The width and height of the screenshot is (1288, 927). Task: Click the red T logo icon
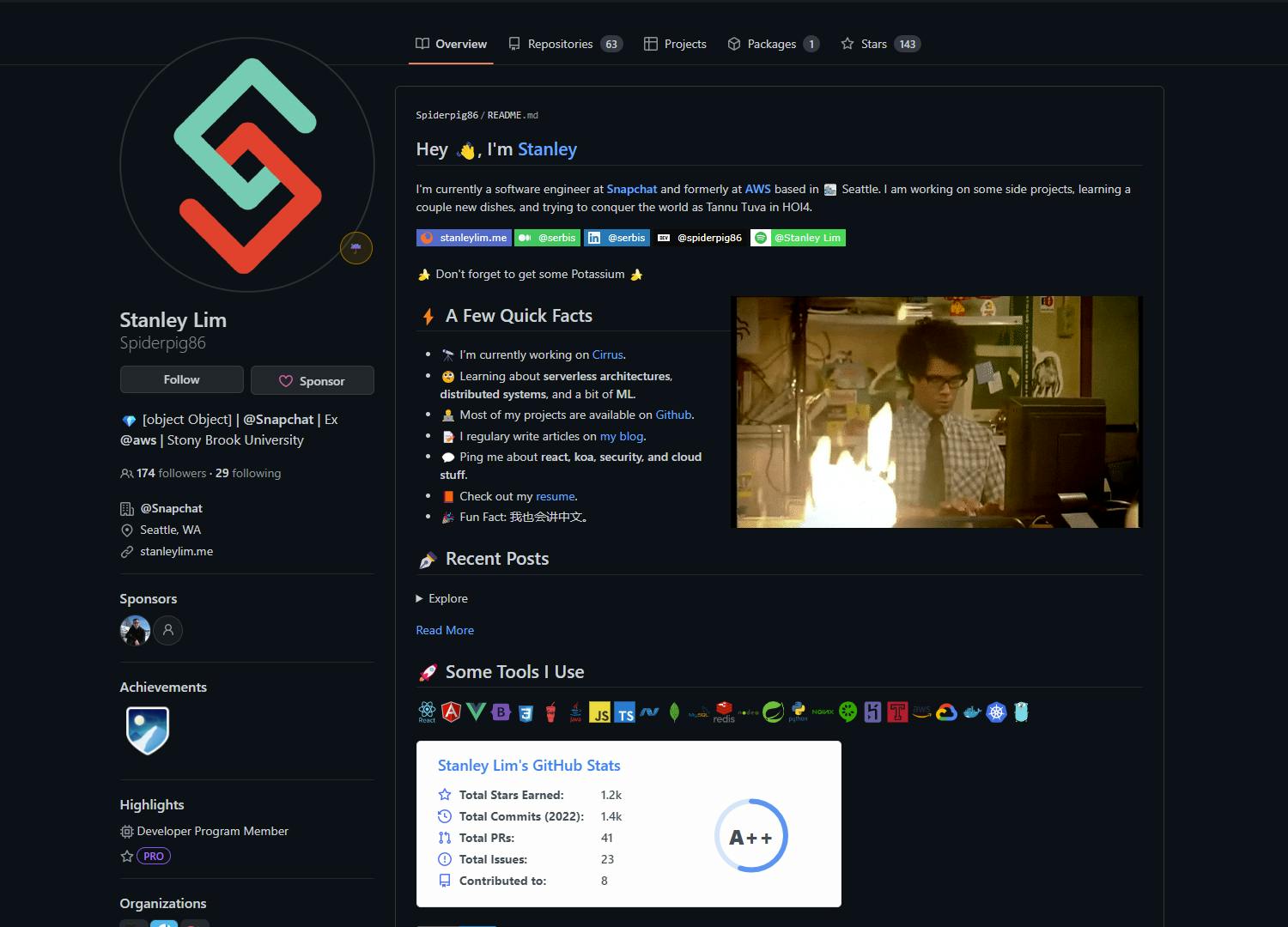(x=897, y=712)
